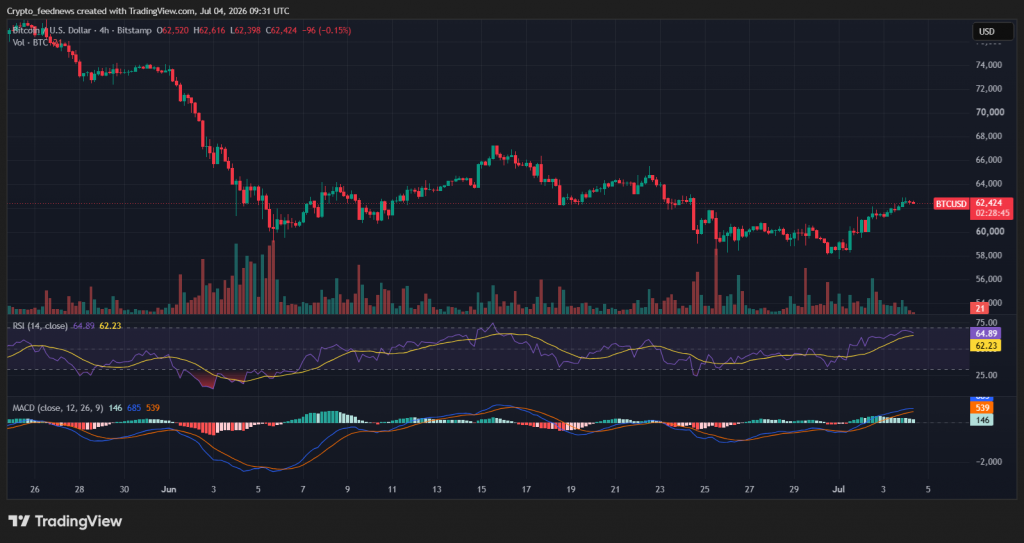
Task: Click the 58,000 price axis label
Action: tap(990, 255)
